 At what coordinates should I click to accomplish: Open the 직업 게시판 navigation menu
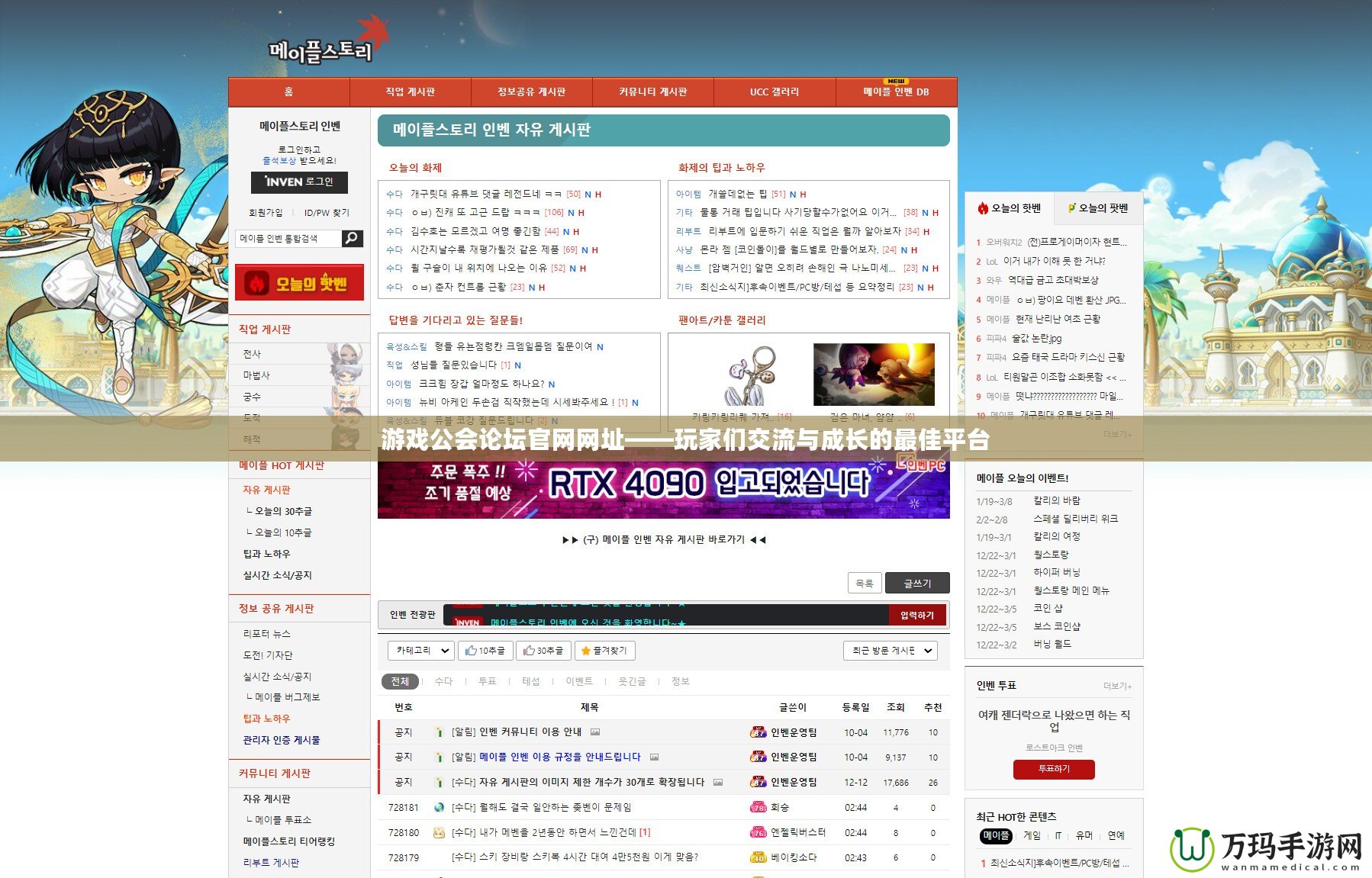click(410, 92)
